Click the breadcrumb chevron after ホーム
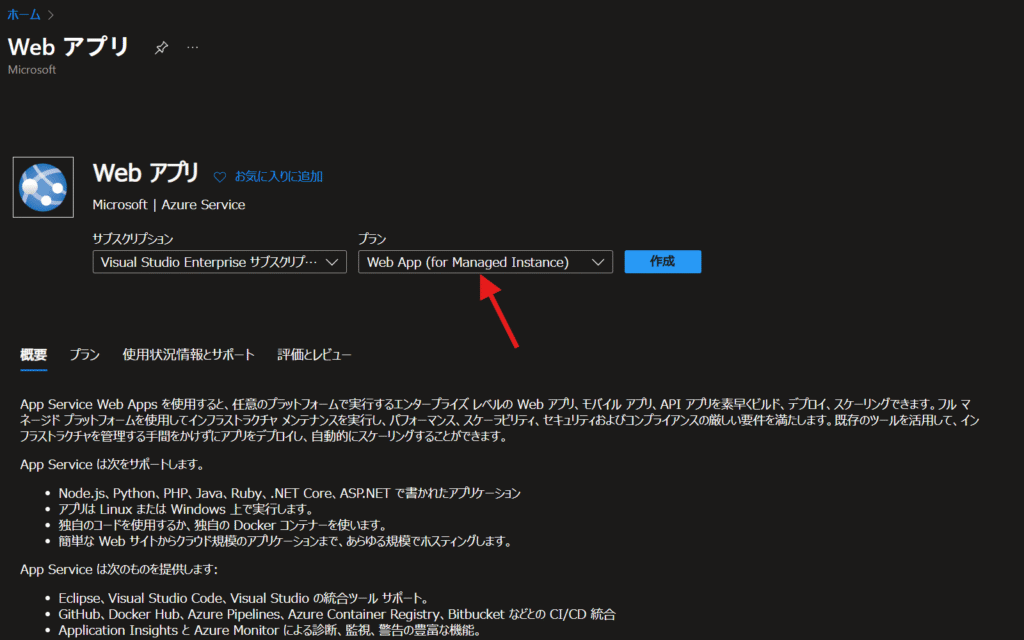 click(x=50, y=14)
